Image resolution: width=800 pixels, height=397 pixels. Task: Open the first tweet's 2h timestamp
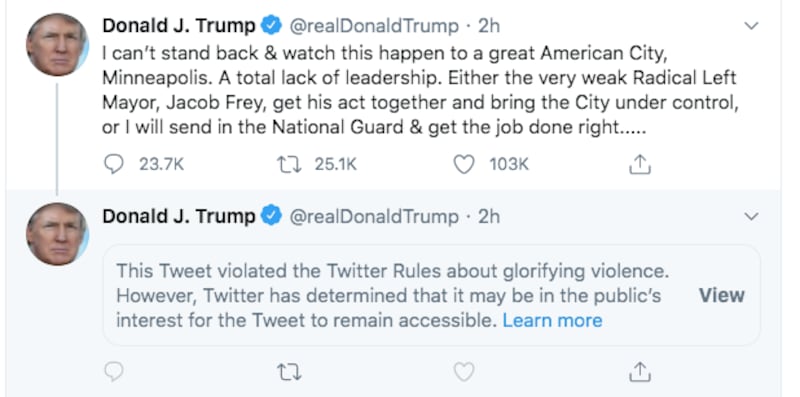(489, 26)
